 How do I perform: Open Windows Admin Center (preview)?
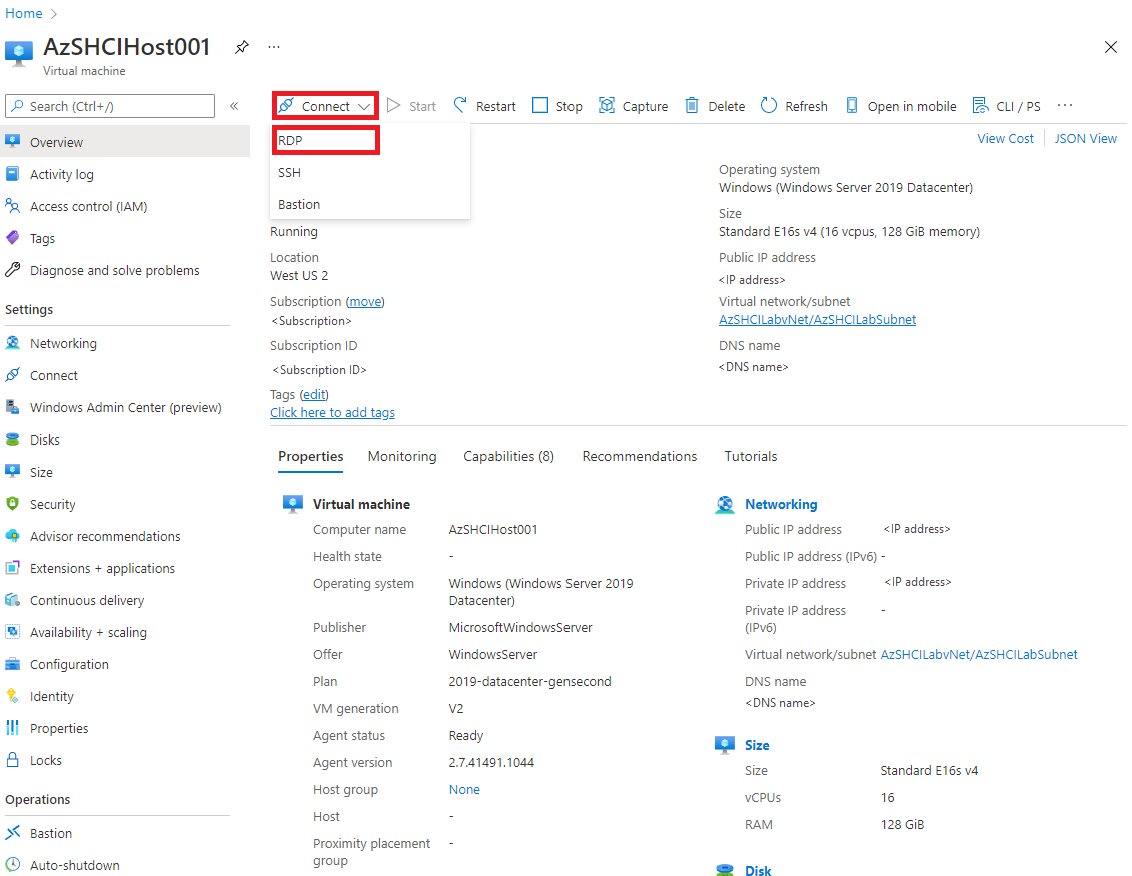125,407
